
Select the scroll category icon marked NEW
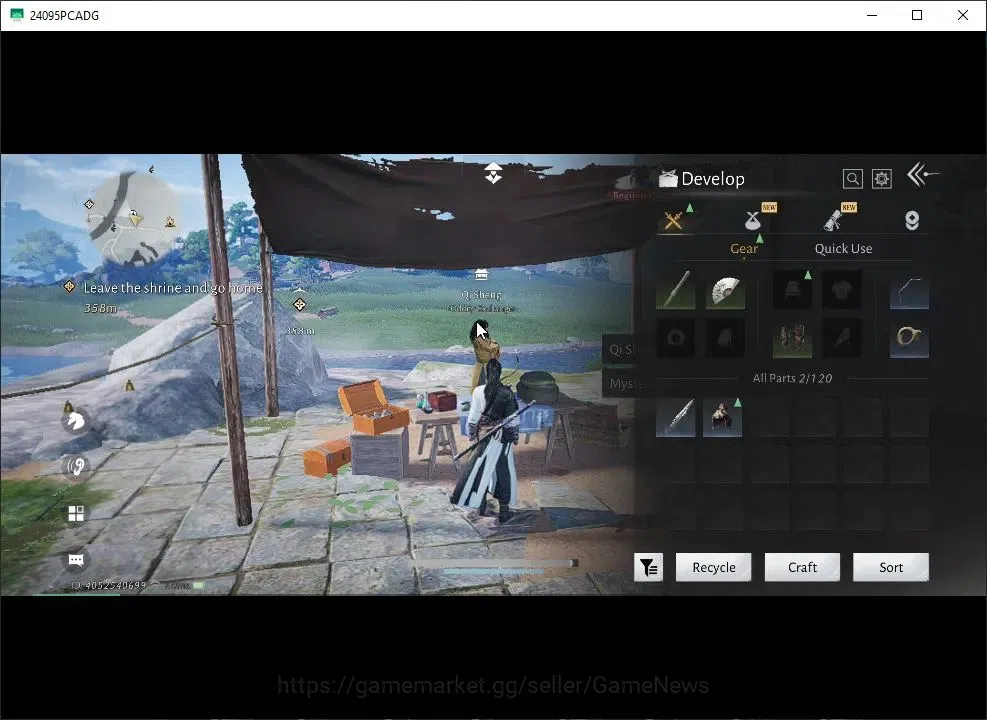pos(833,220)
